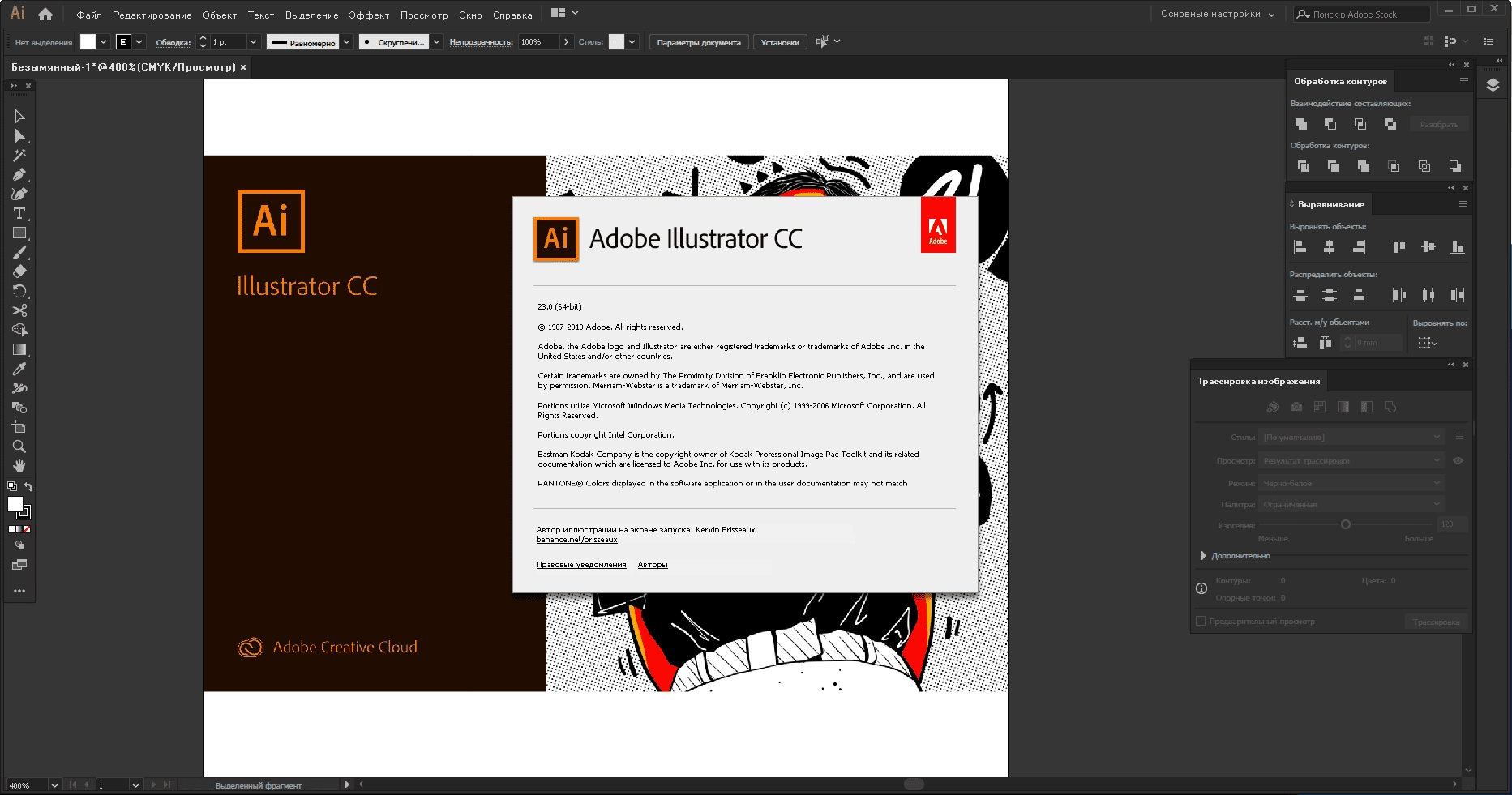Screen dimensions: 1512x795
Task: Select the Gradient tool
Action: click(19, 349)
